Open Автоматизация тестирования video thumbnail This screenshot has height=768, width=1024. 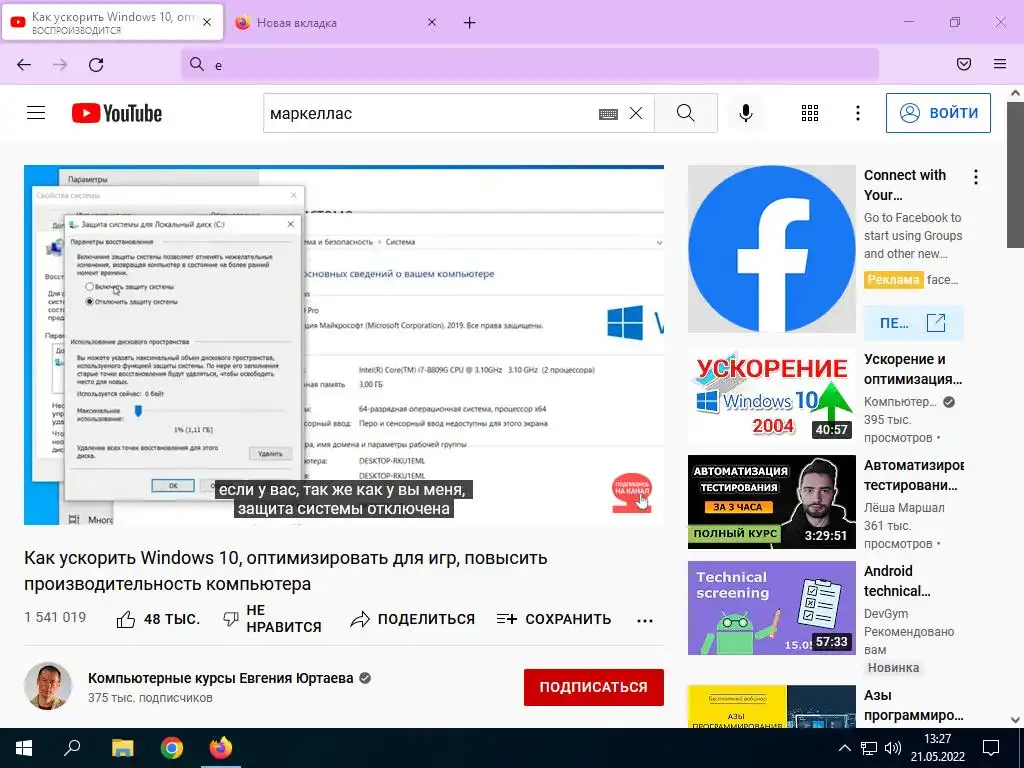coord(771,502)
